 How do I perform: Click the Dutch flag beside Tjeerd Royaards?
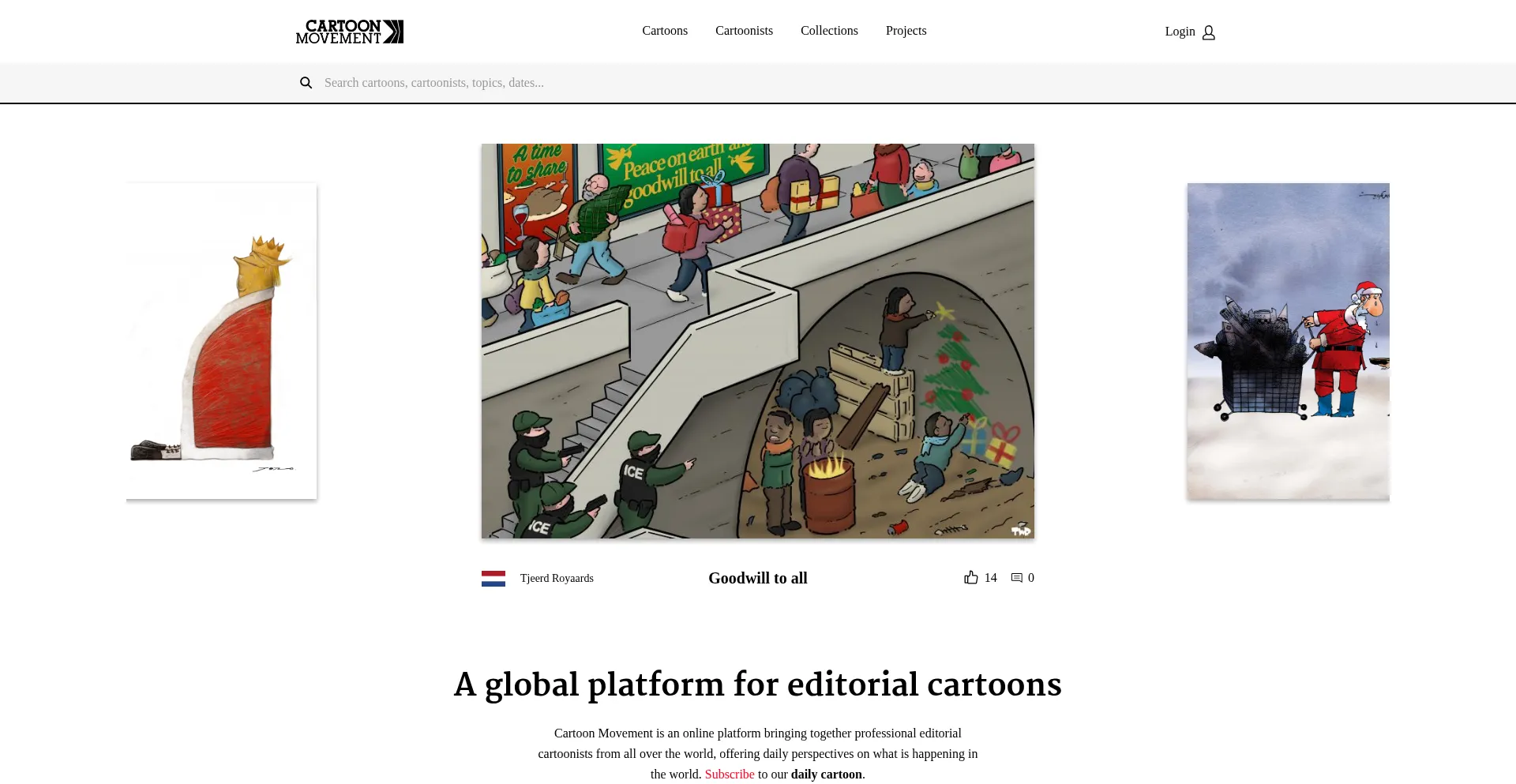point(493,578)
